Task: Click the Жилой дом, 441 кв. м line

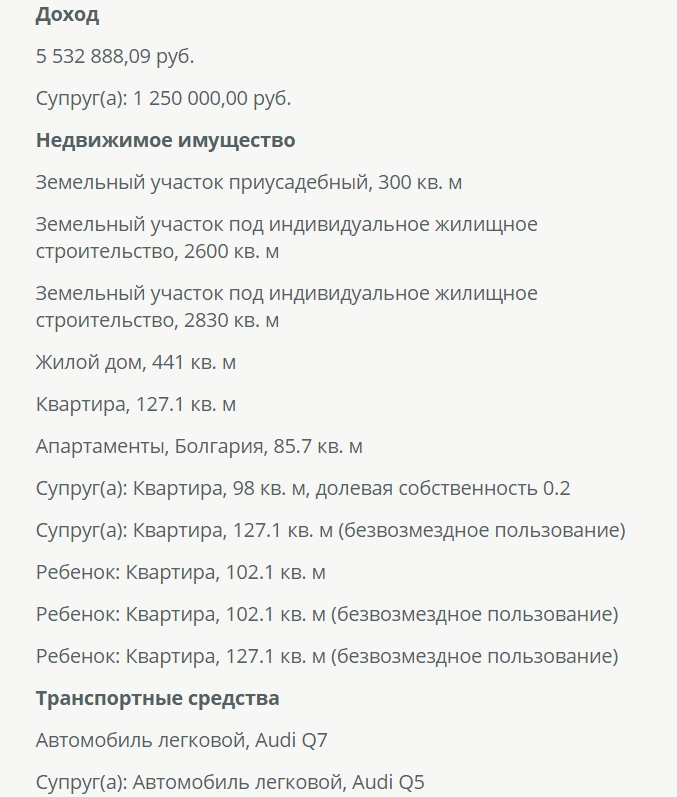Action: tap(136, 362)
